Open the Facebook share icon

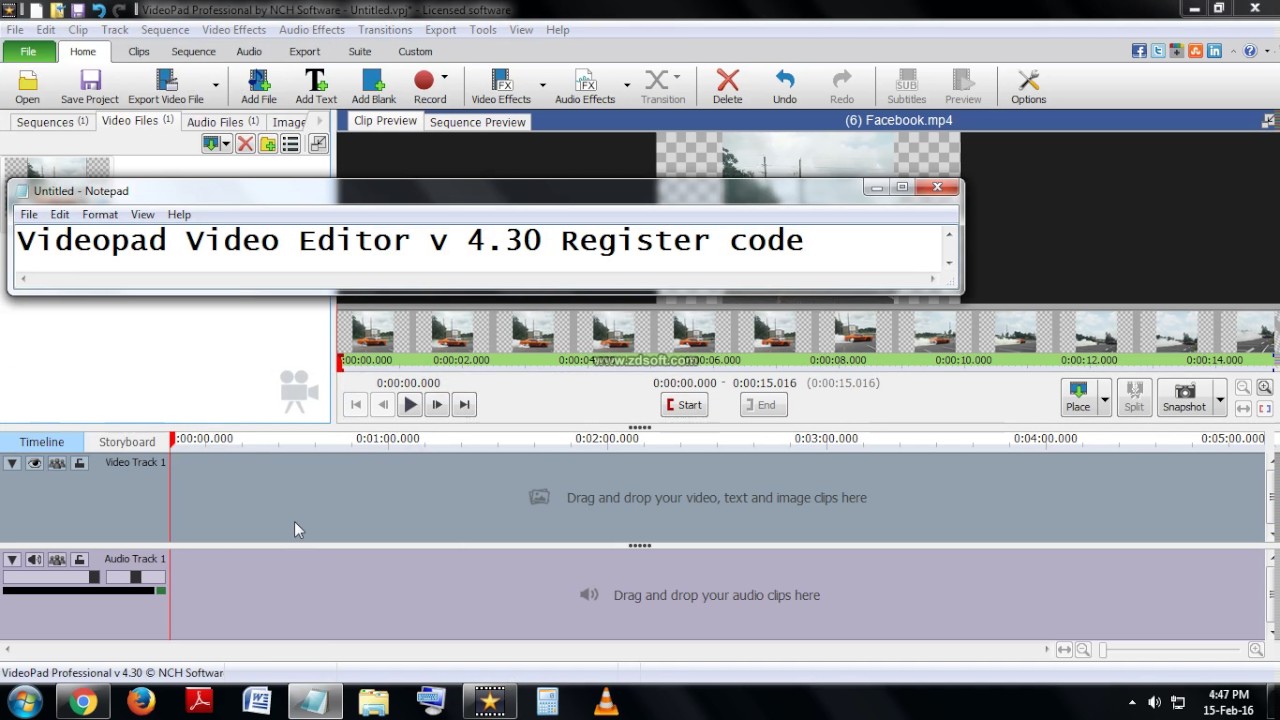[1139, 51]
